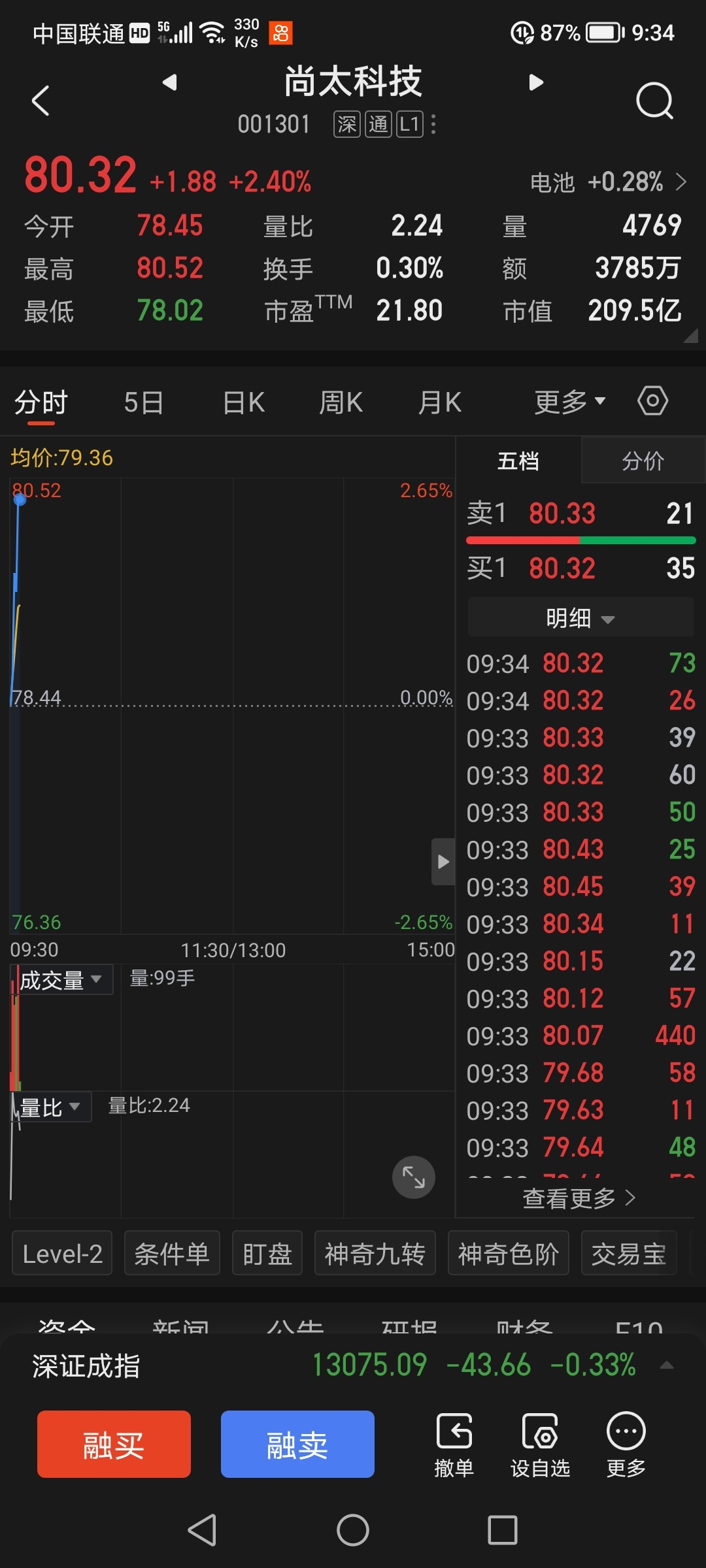
Task: Tap trade row 80.07 with 440 volume
Action: coord(580,1036)
